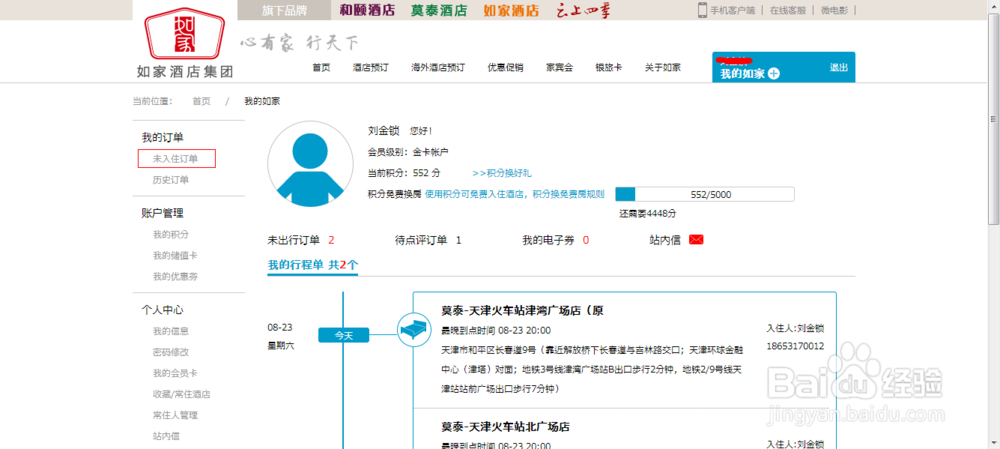Viewport: 1000px width, 449px height.
Task: Click >>积分换好礼 link
Action: pyautogui.click(x=502, y=173)
